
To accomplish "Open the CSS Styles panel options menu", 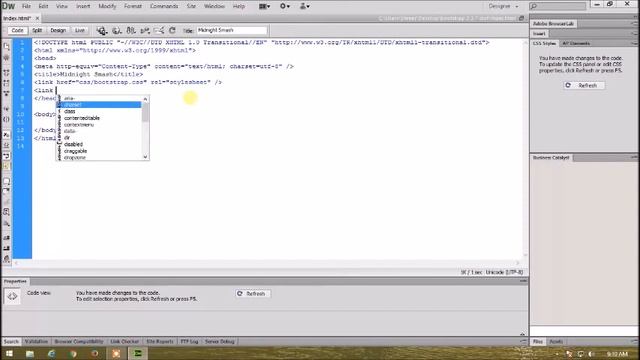I will [x=634, y=43].
